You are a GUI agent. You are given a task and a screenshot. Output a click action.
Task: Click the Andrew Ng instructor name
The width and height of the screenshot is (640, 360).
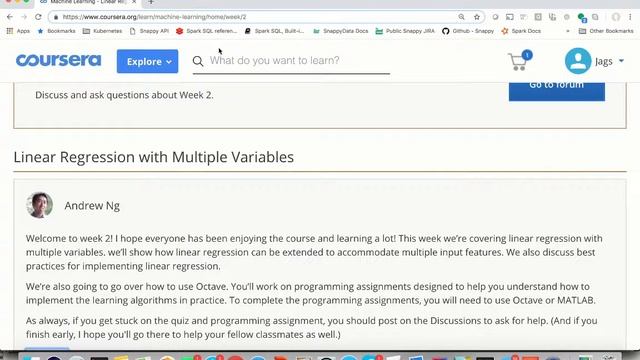point(92,206)
